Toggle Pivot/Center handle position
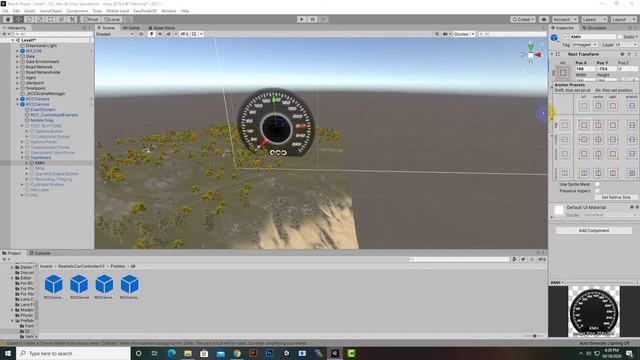The width and height of the screenshot is (640, 360). click(x=91, y=19)
